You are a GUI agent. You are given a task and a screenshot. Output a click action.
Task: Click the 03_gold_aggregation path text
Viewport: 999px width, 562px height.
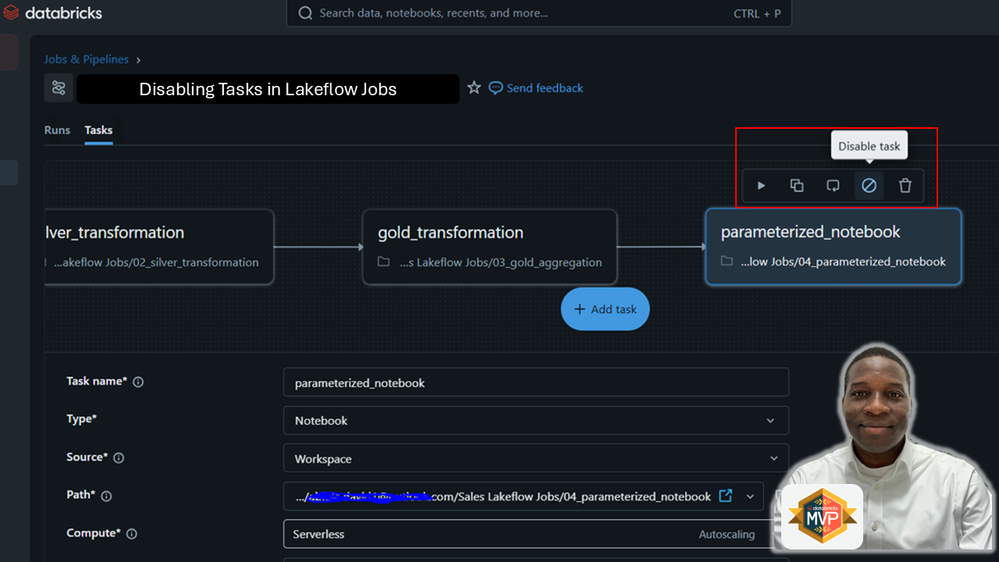click(x=501, y=262)
